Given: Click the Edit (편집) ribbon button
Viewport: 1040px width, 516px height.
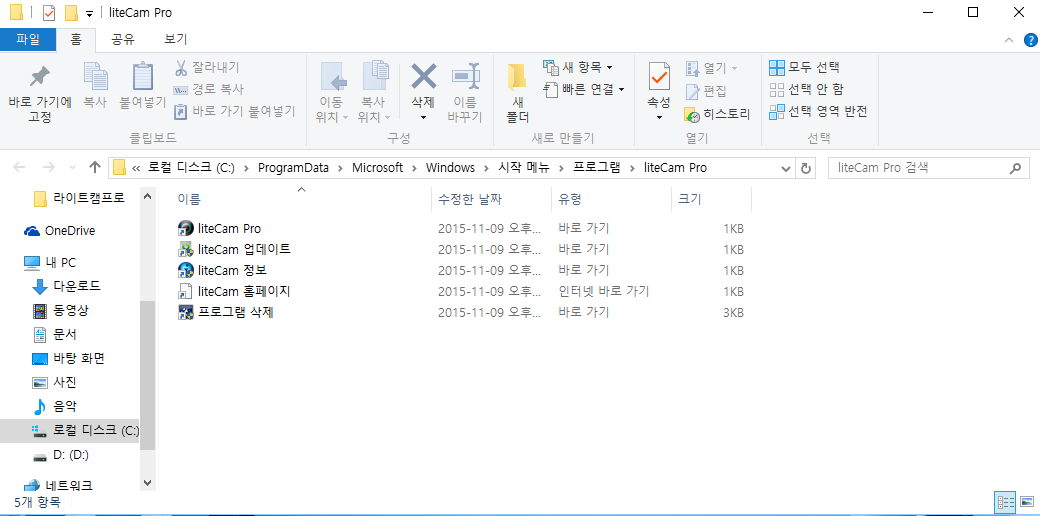Looking at the screenshot, I should coord(706,91).
